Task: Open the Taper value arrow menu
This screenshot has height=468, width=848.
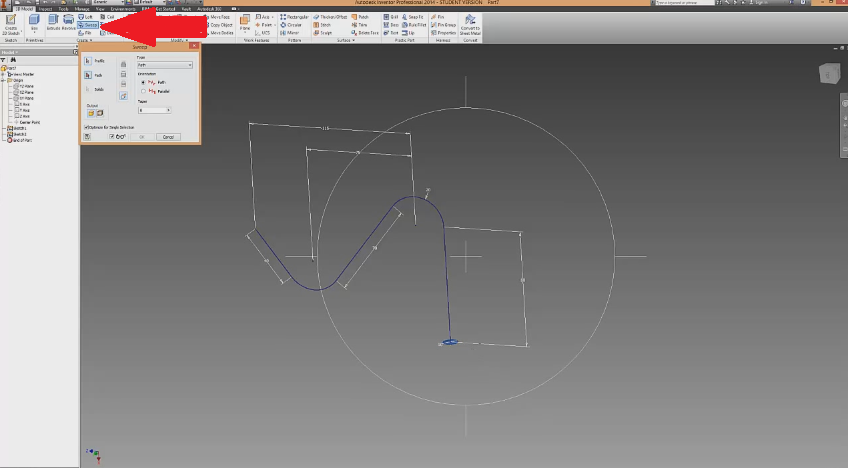Action: tap(168, 110)
